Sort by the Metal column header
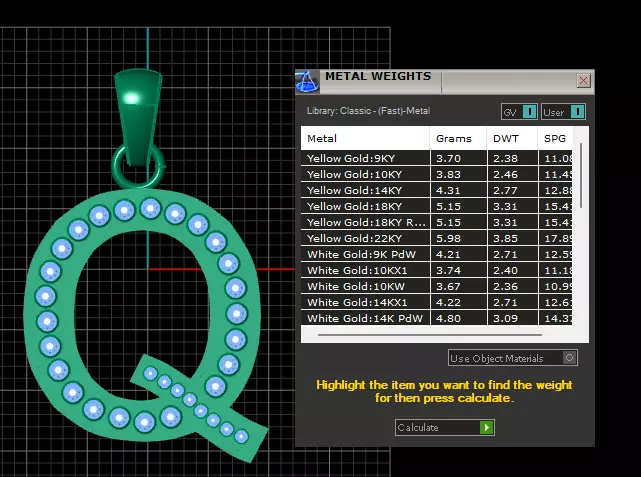 tap(365, 138)
